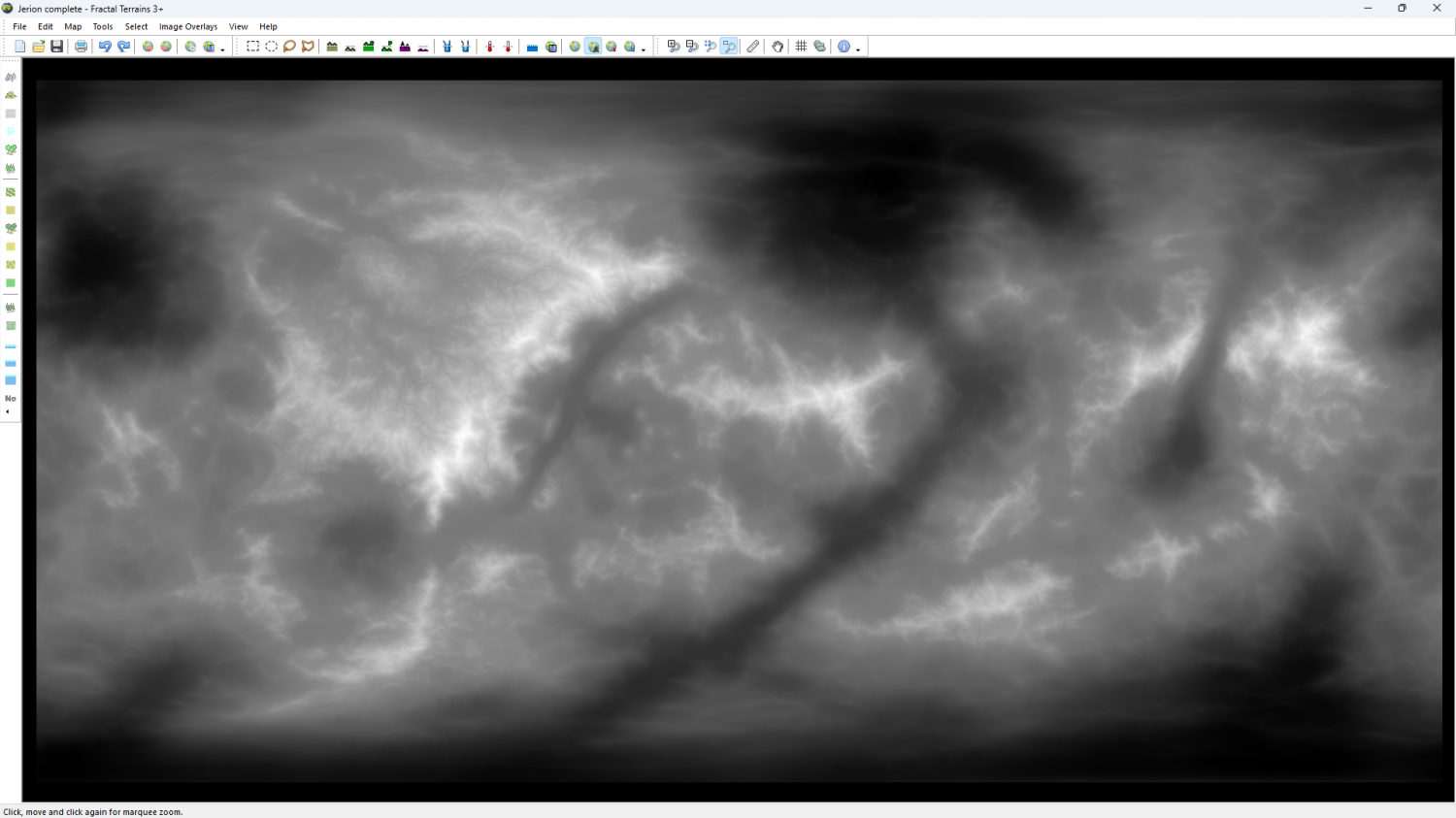Click the 'No' button in left sidebar
Image resolution: width=1456 pixels, height=818 pixels.
pos(11,399)
